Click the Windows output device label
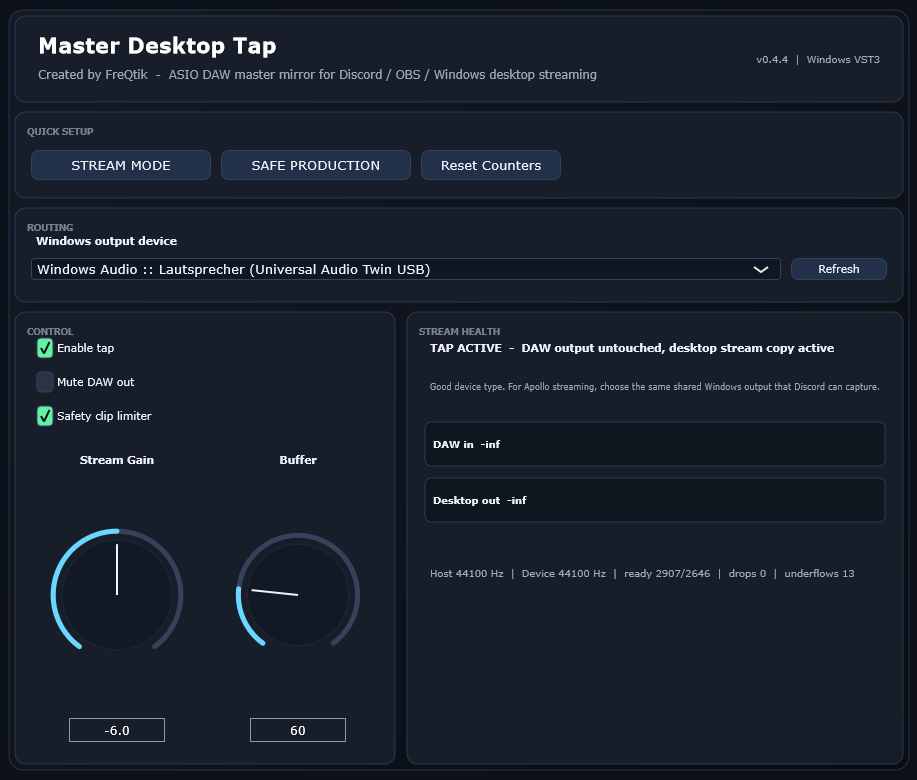This screenshot has width=917, height=780. click(106, 241)
